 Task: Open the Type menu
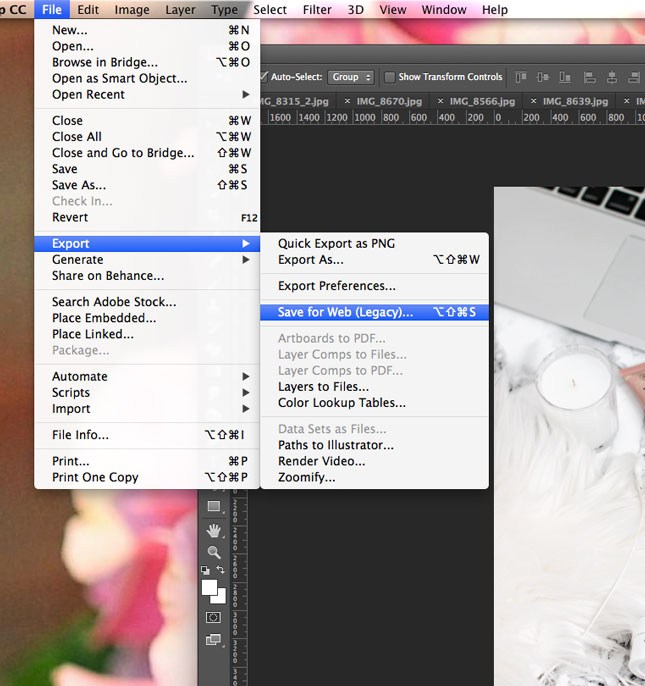pos(224,9)
